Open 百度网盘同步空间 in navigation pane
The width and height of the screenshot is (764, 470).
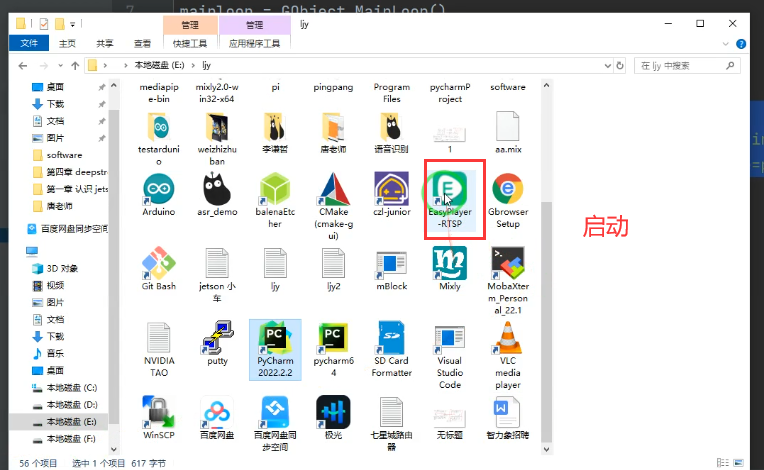pyautogui.click(x=74, y=228)
